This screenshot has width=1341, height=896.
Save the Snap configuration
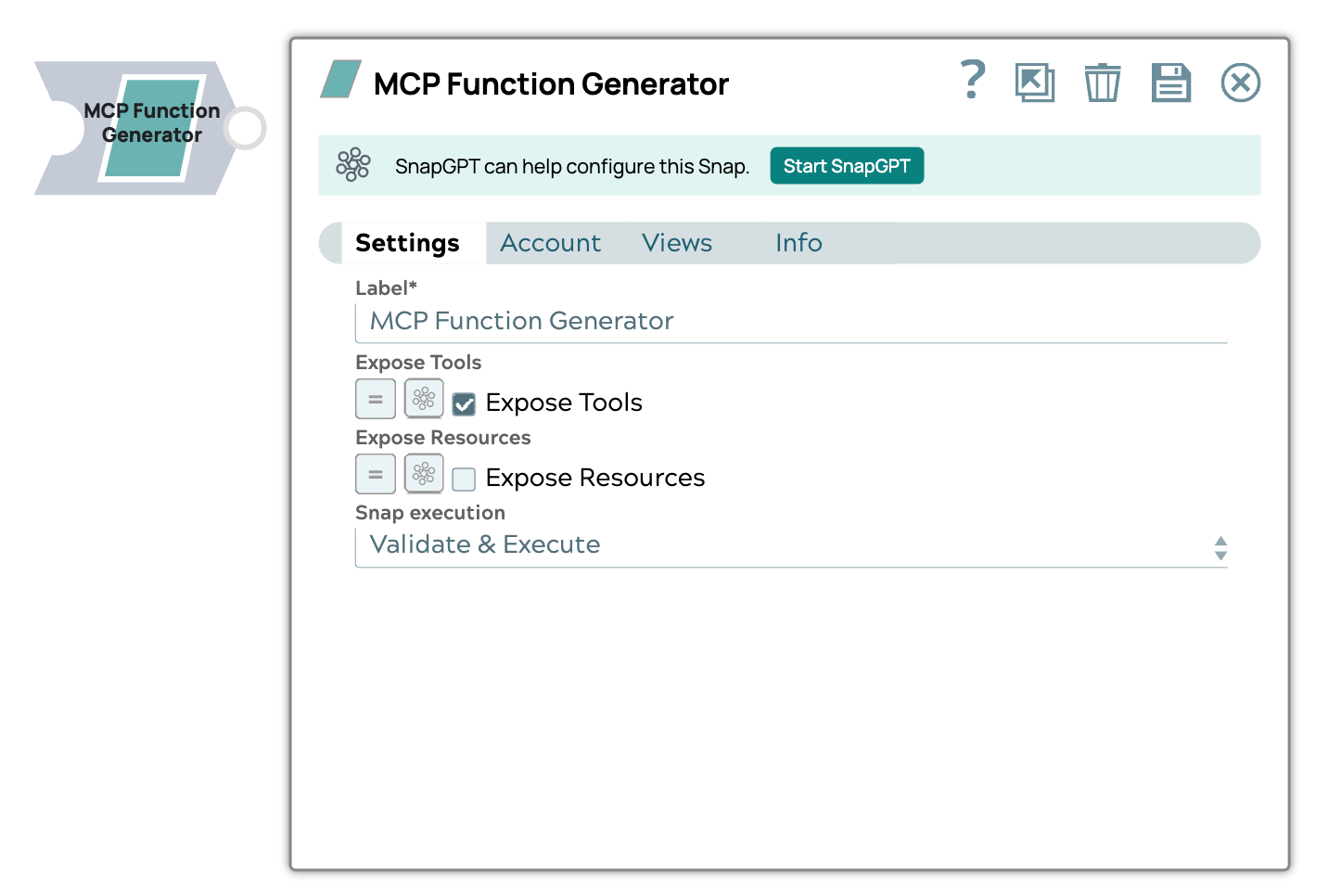click(x=1170, y=82)
